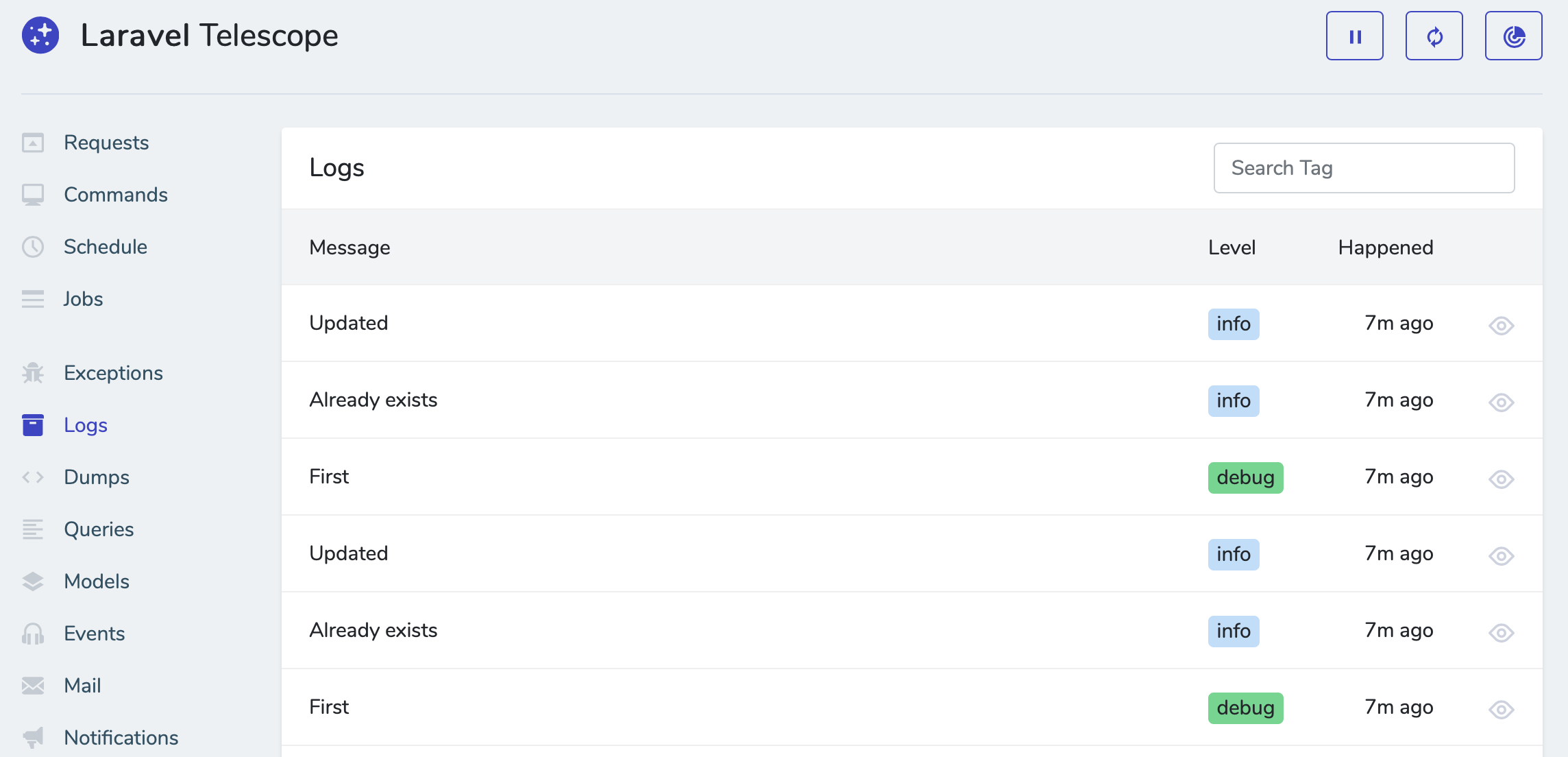The image size is (1568, 757).
Task: Click the Schedule clock icon
Action: click(32, 247)
